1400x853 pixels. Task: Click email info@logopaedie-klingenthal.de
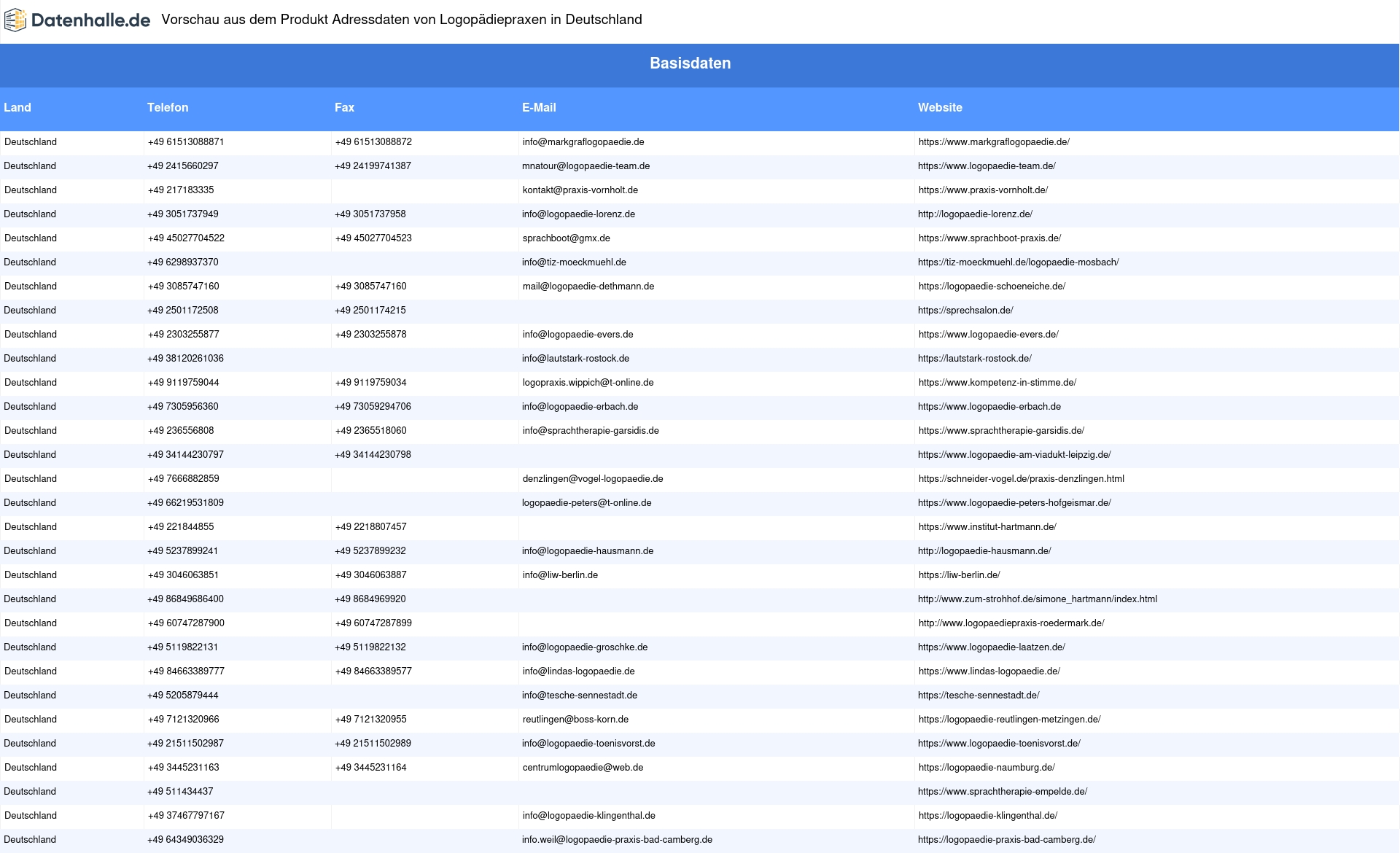click(588, 816)
